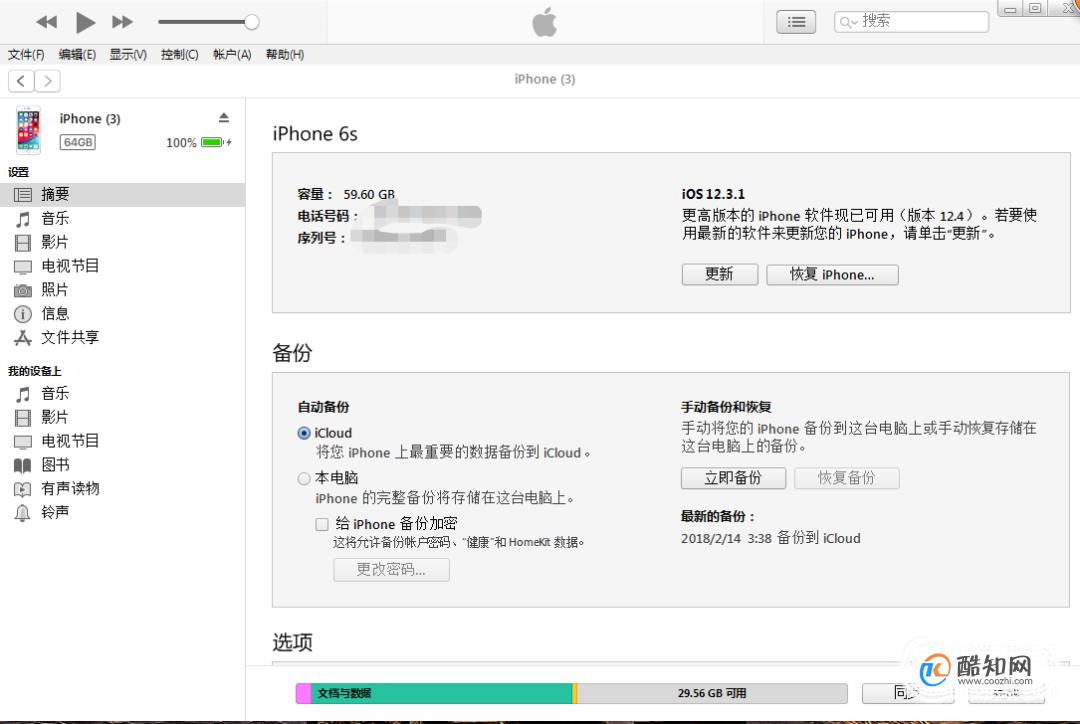1080x724 pixels.
Task: Click the pink storage bar segment
Action: (x=304, y=694)
